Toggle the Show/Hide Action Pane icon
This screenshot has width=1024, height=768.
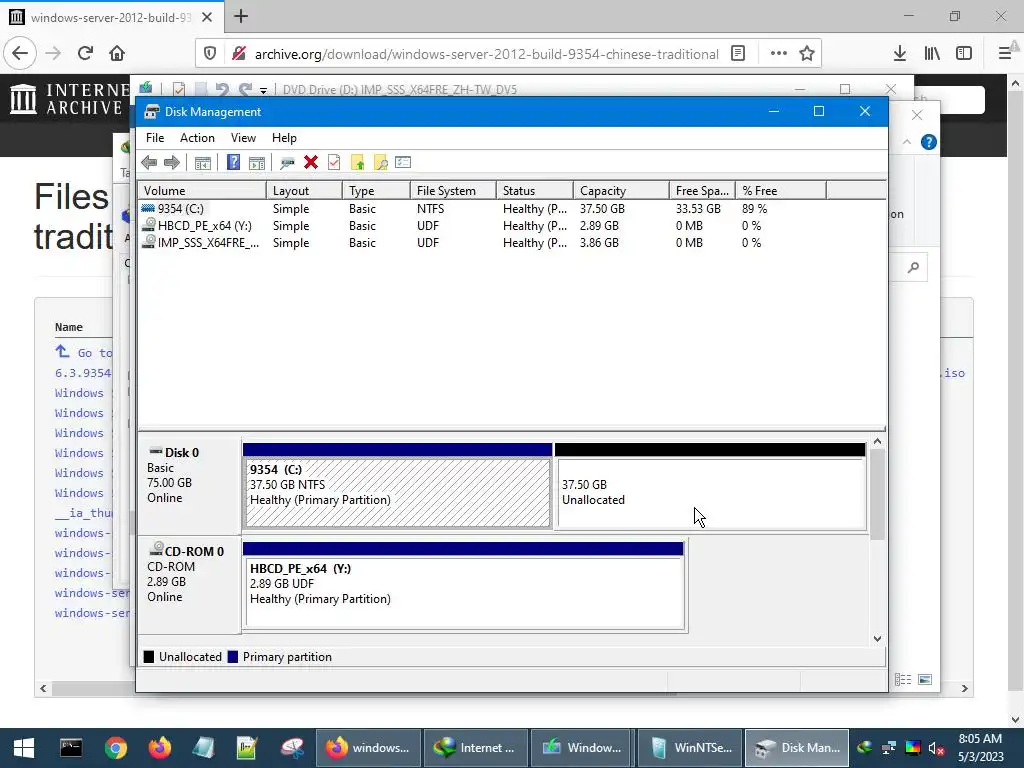click(x=257, y=163)
